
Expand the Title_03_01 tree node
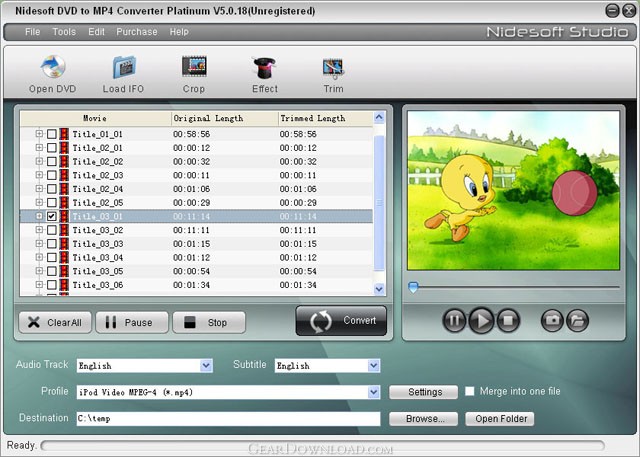click(x=39, y=216)
